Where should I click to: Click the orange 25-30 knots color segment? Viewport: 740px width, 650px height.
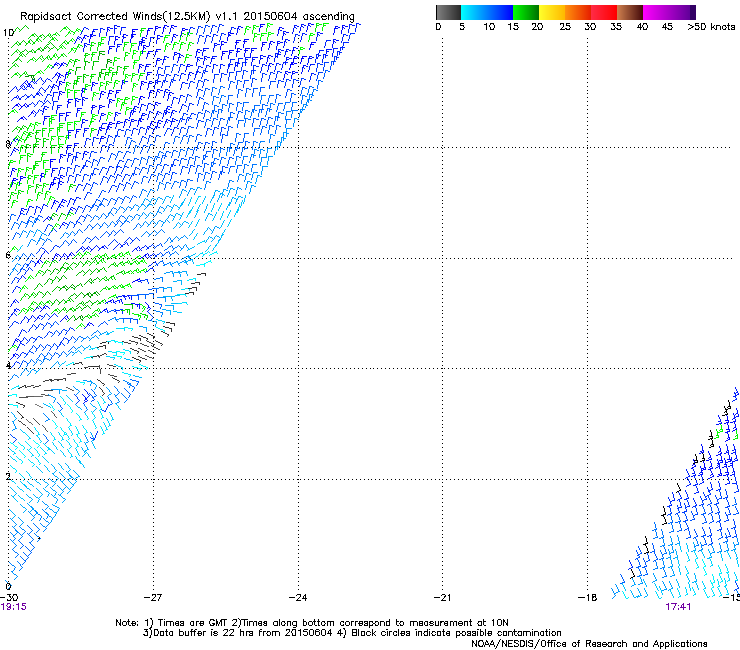tap(578, 12)
